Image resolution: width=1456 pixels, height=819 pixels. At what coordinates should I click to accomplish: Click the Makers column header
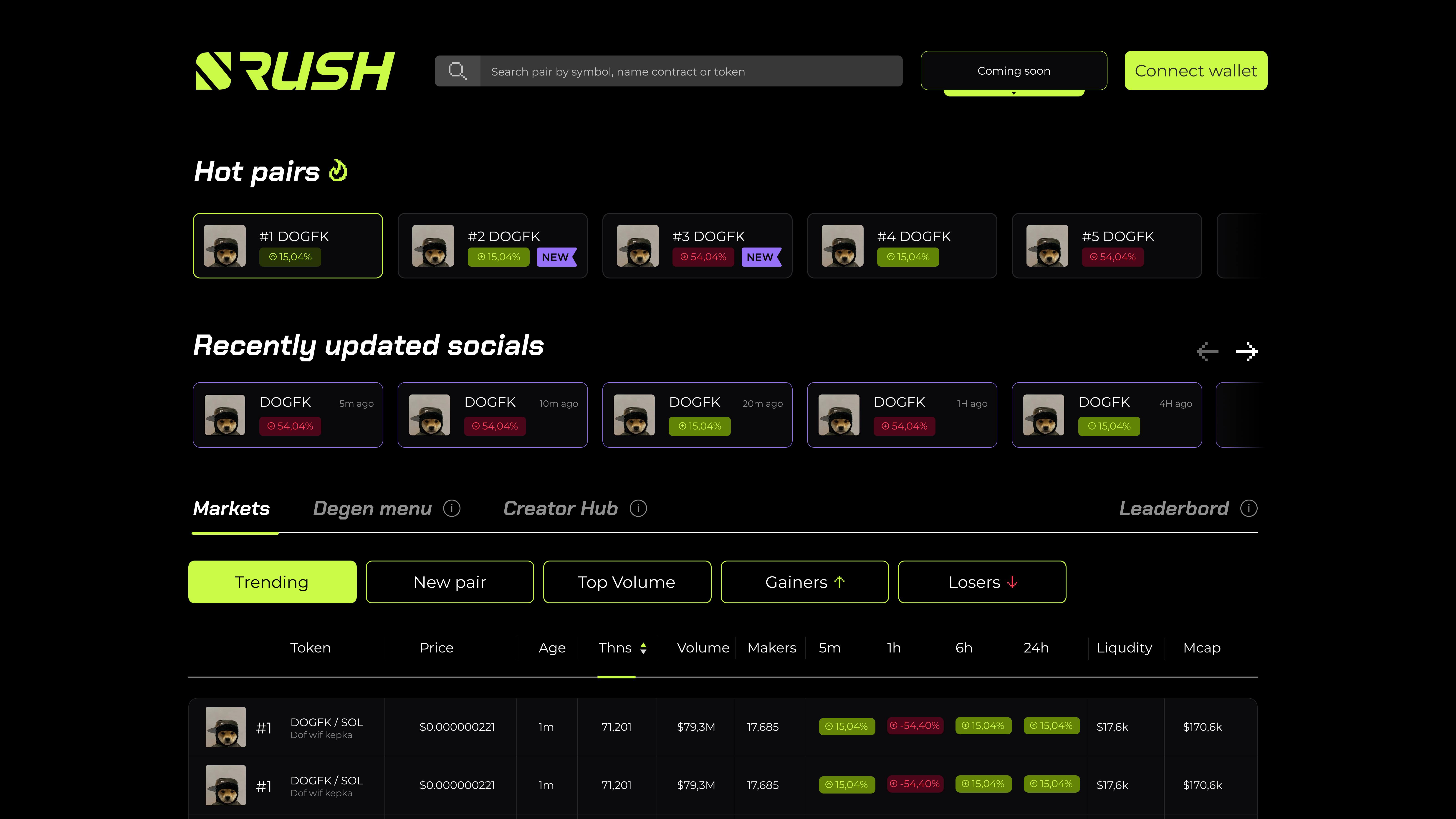point(771,648)
